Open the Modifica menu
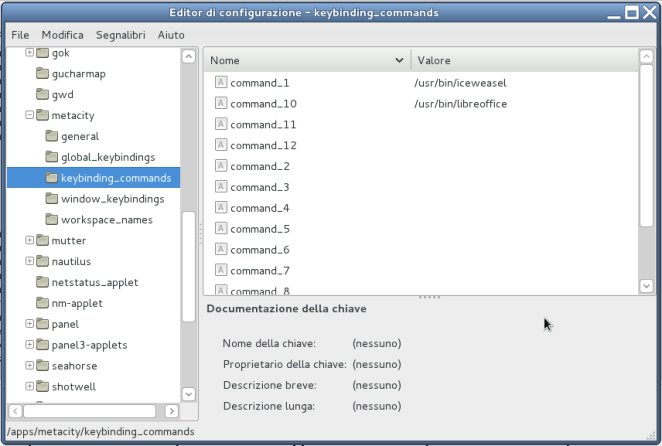662x446 pixels. click(x=62, y=34)
